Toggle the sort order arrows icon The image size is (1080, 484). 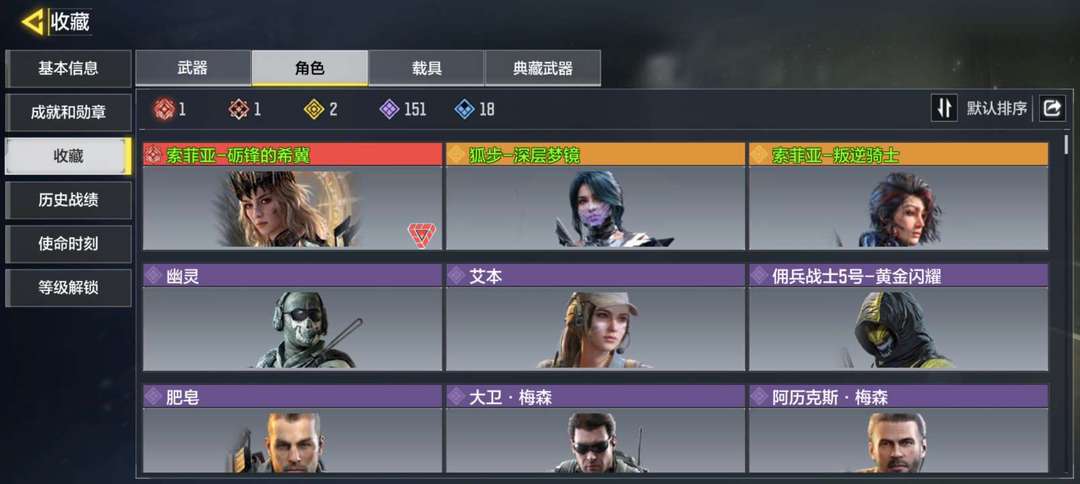coord(944,108)
